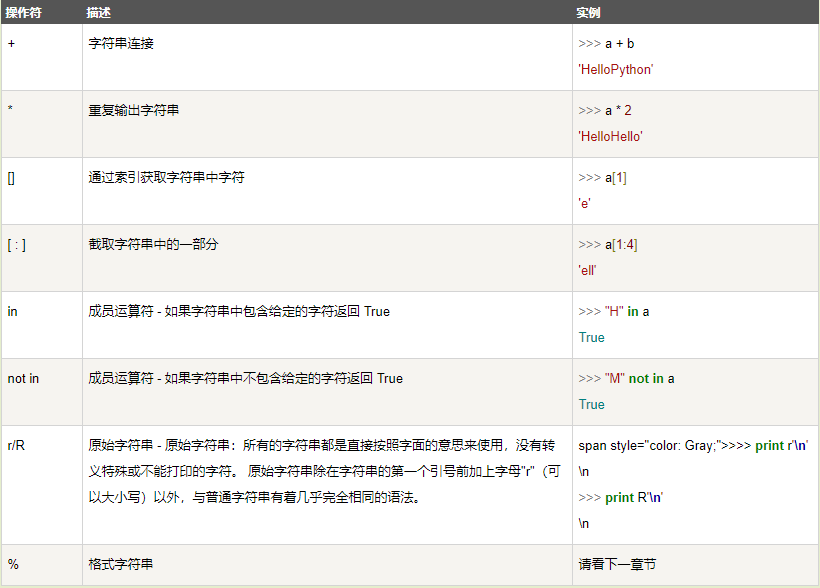Screen dimensions: 820x588
Task: Select the True output below "H" in a
Action: point(591,337)
